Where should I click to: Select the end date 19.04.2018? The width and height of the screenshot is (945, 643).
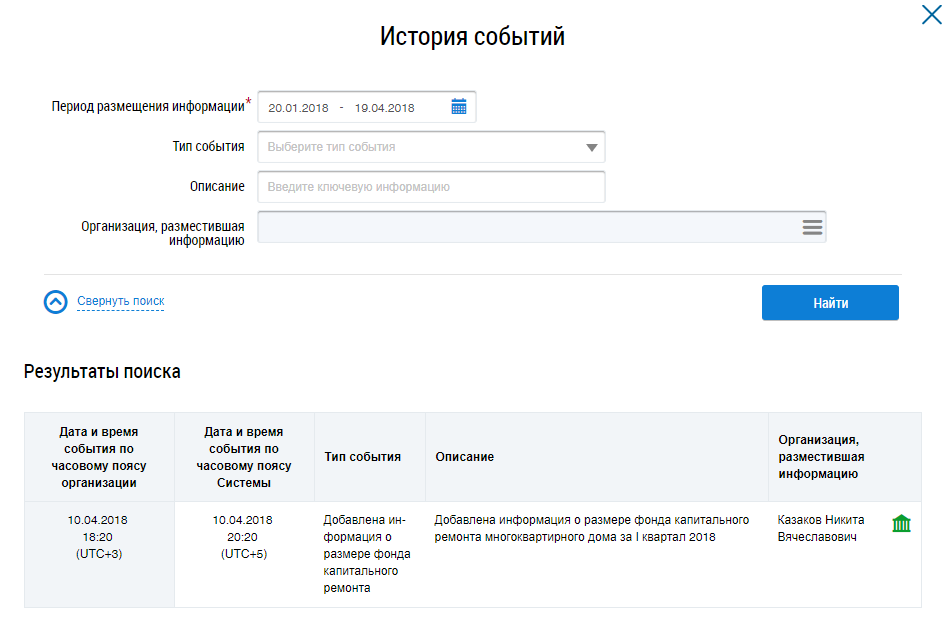tap(384, 108)
